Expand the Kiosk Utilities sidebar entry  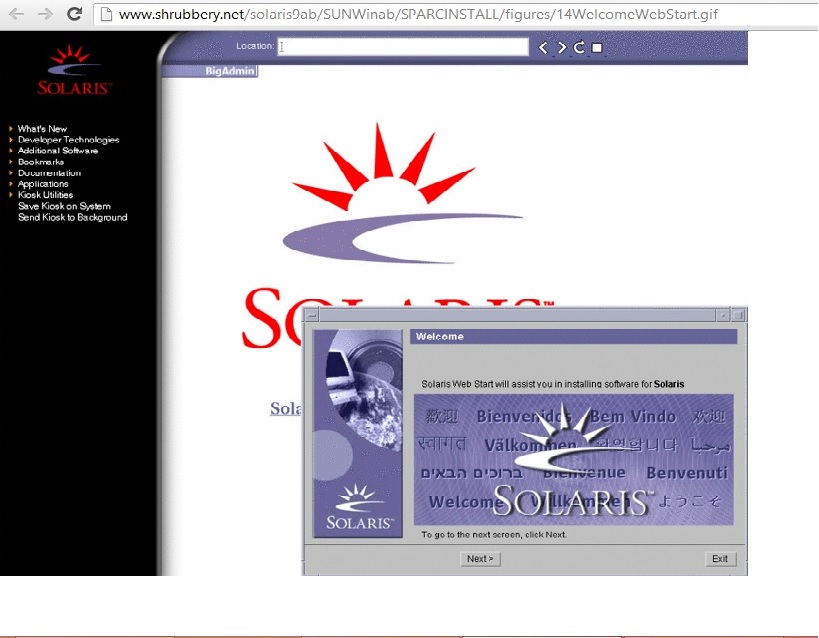click(x=48, y=194)
